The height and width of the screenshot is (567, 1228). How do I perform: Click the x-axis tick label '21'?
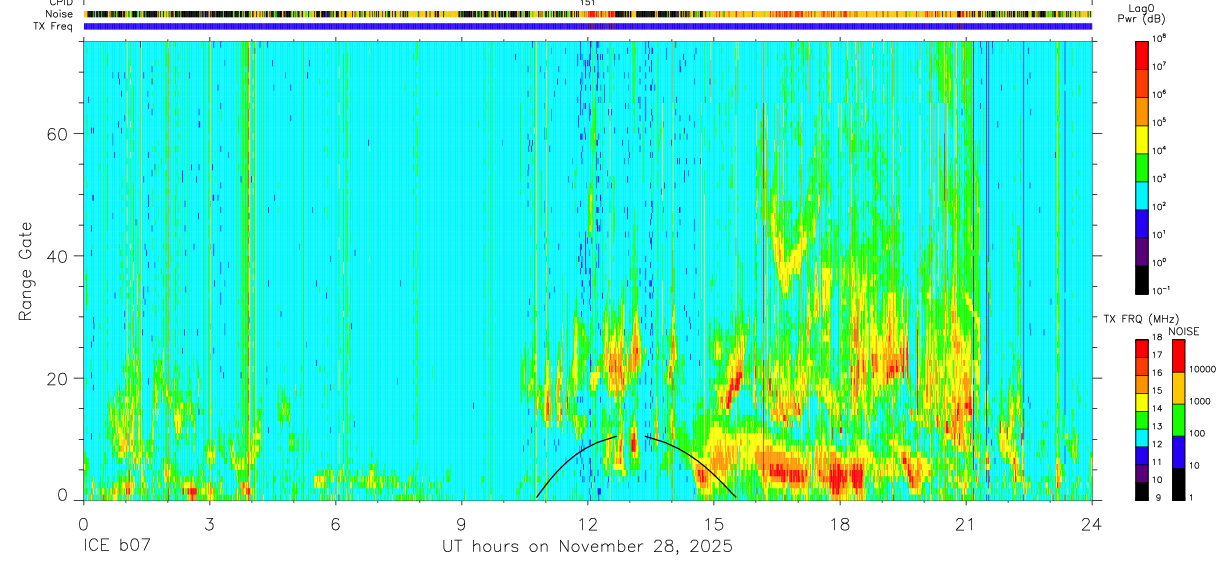966,523
